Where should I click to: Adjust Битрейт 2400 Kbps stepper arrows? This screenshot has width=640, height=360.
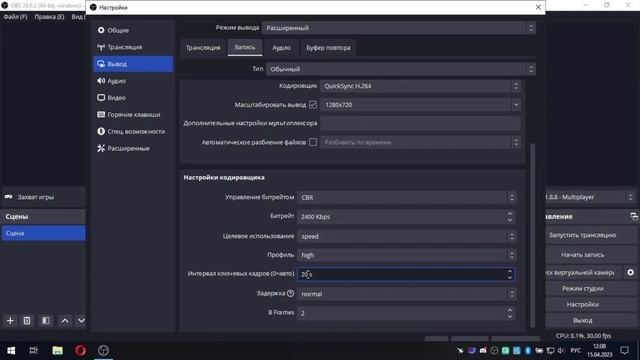(x=509, y=217)
